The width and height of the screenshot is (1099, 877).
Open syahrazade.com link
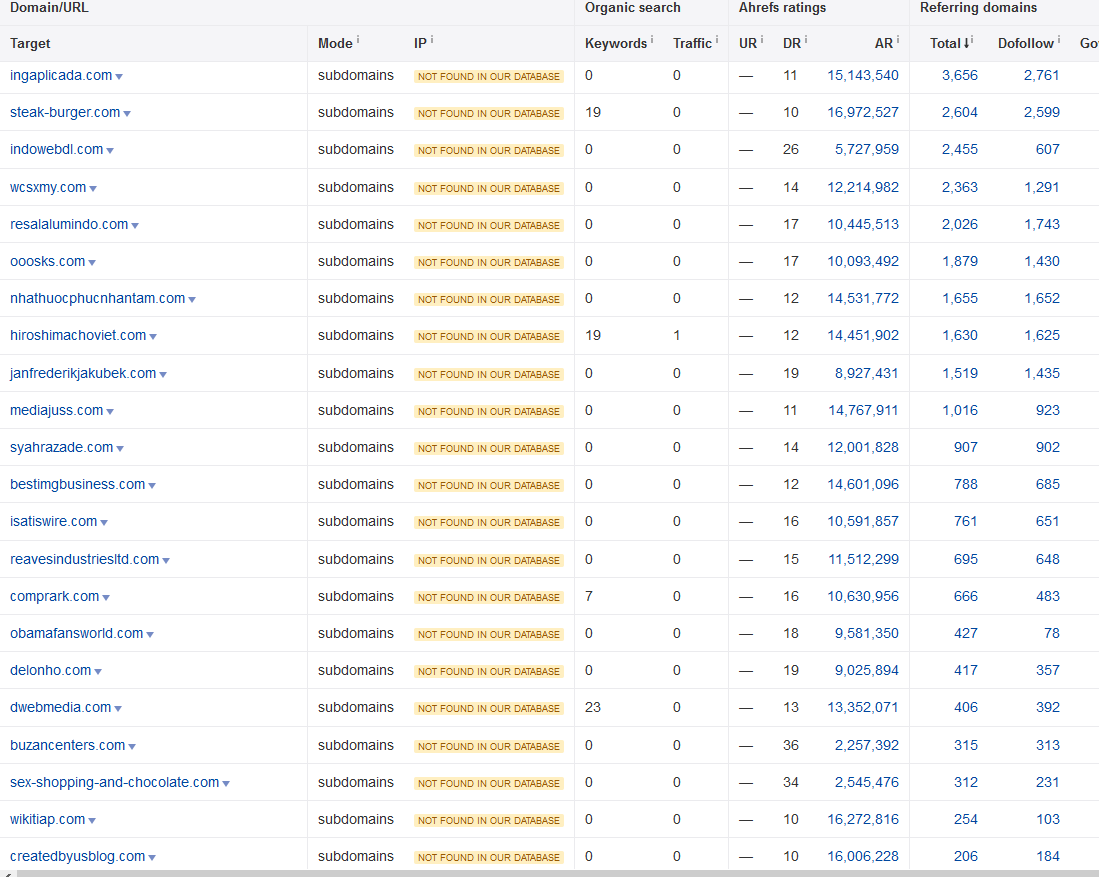pyautogui.click(x=61, y=447)
